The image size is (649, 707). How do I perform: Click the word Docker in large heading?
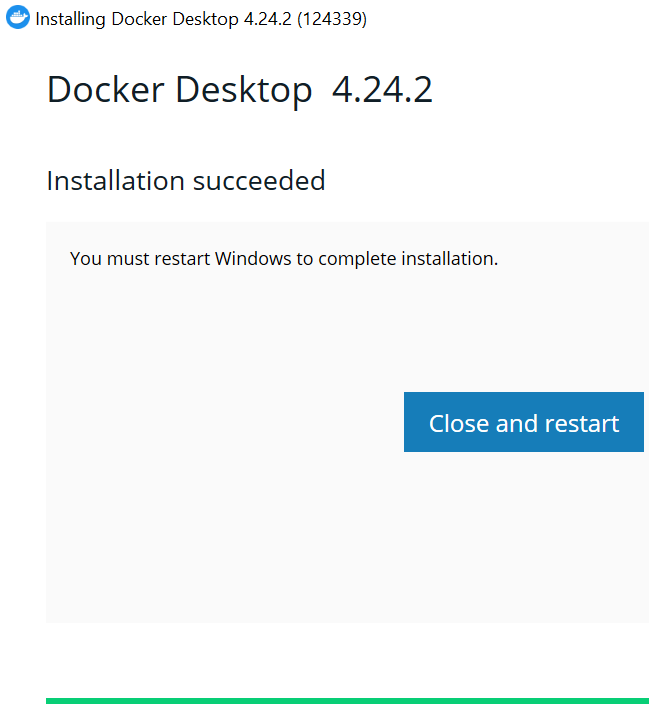pos(106,89)
